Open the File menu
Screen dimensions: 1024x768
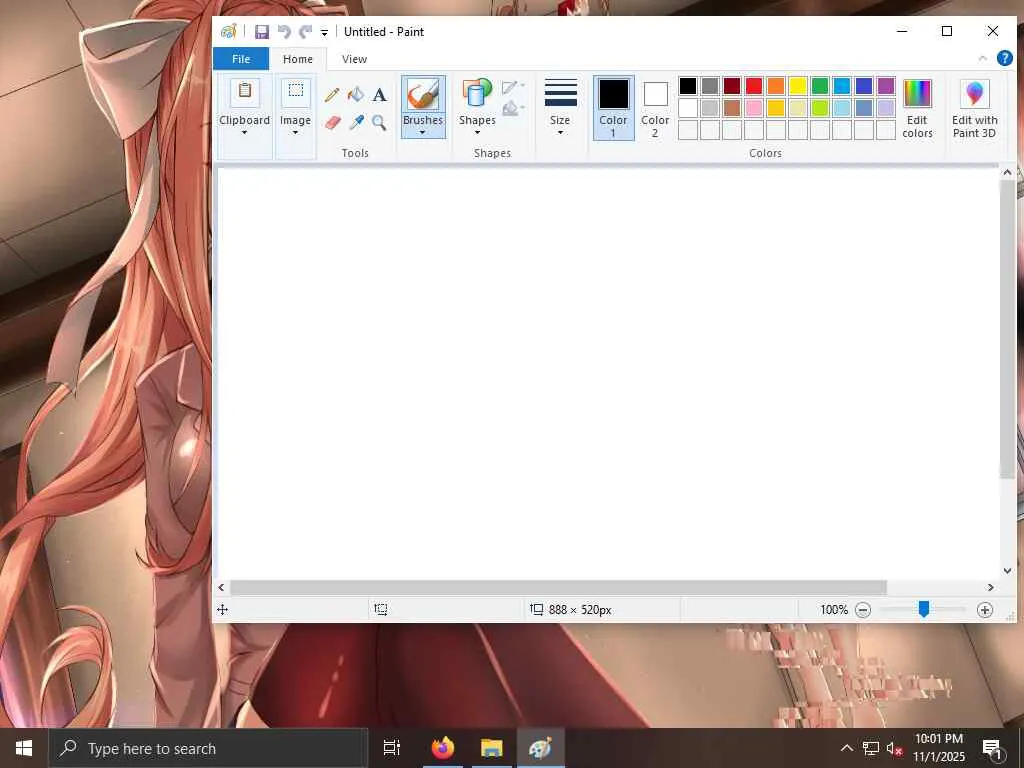pyautogui.click(x=241, y=59)
